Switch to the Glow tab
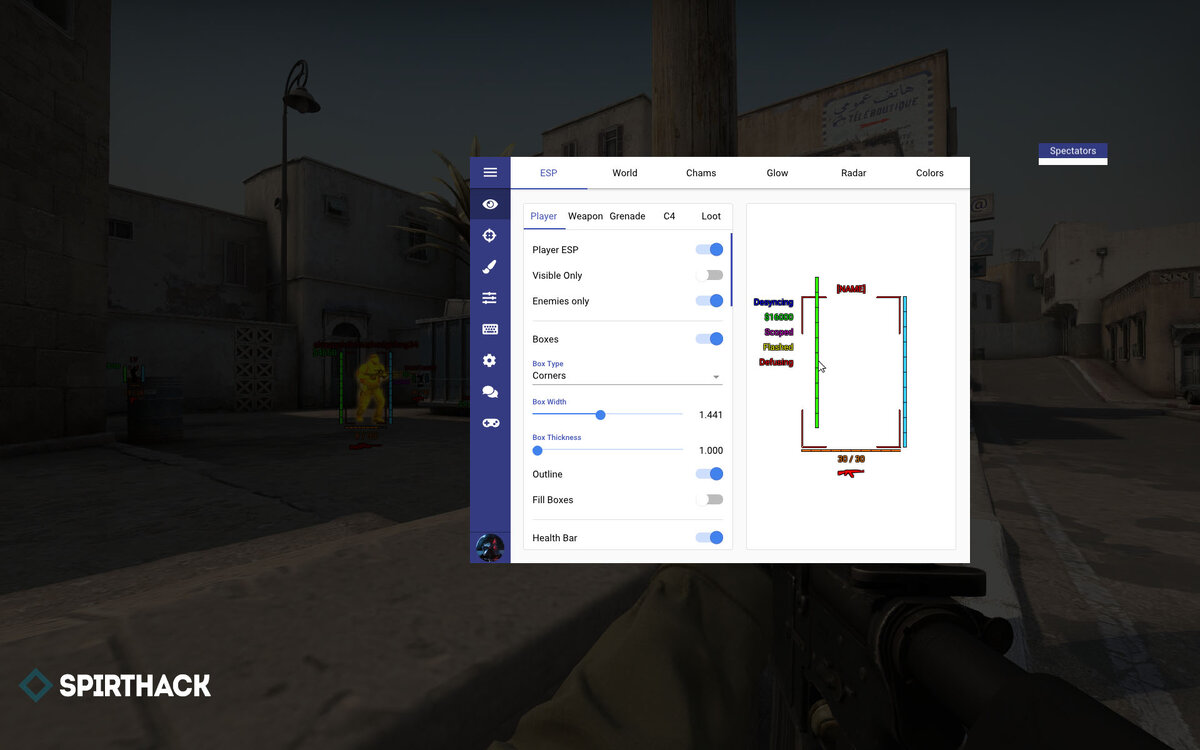 tap(777, 173)
